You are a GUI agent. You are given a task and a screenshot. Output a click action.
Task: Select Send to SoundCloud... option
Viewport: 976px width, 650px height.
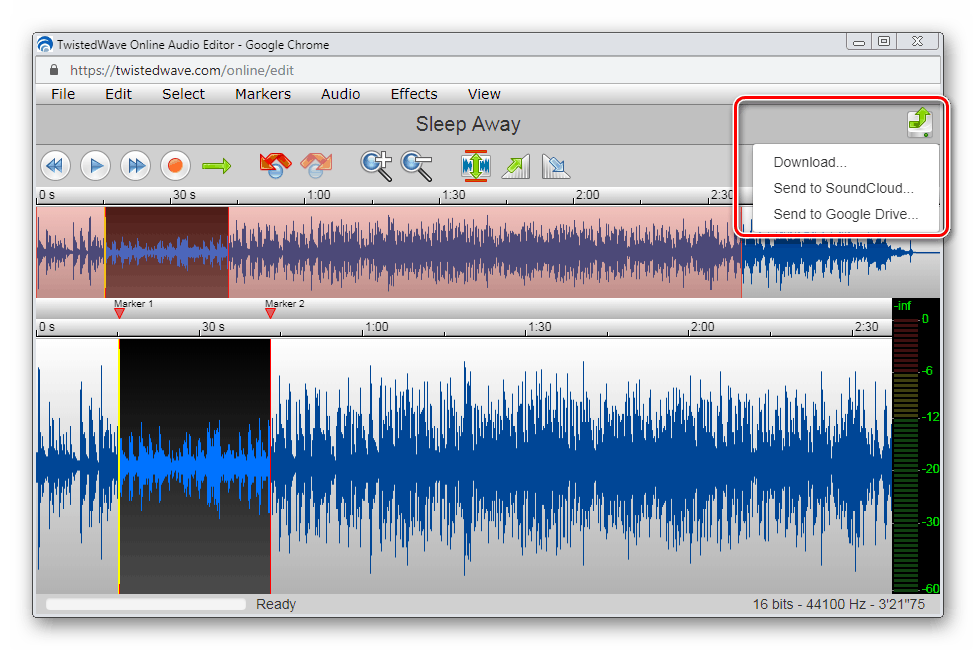(843, 188)
